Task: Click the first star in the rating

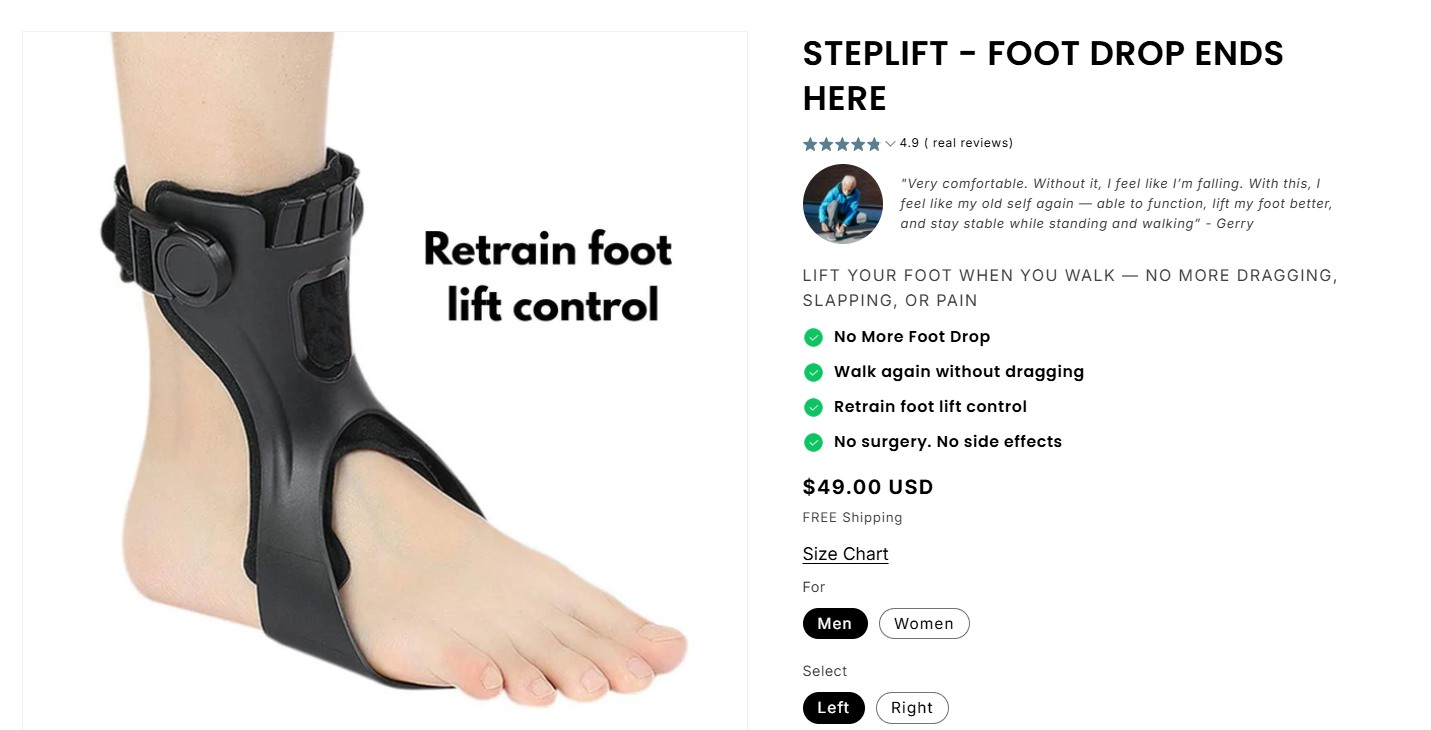Action: point(811,144)
